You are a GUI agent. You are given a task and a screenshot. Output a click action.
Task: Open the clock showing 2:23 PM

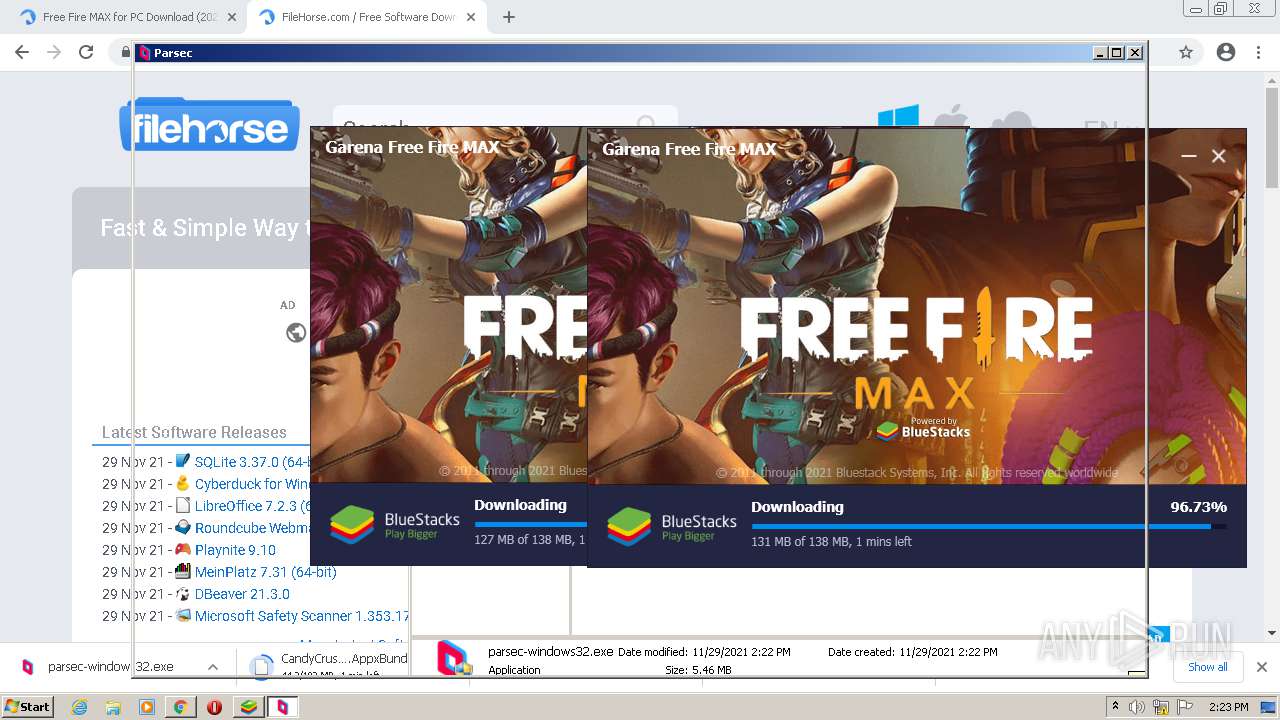(x=1228, y=707)
